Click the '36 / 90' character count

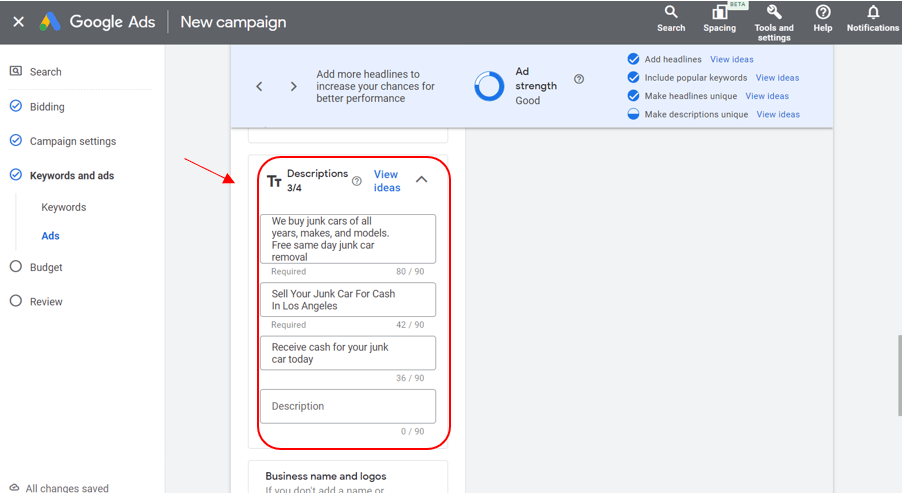410,378
